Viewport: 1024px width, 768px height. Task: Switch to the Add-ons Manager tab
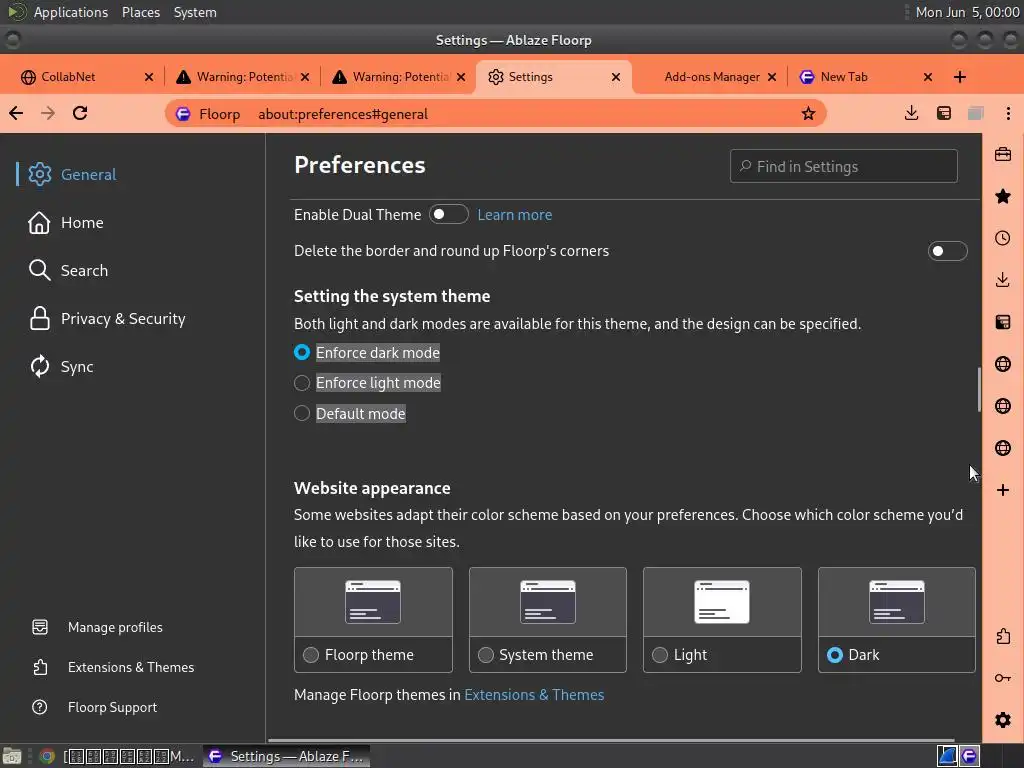click(x=709, y=77)
